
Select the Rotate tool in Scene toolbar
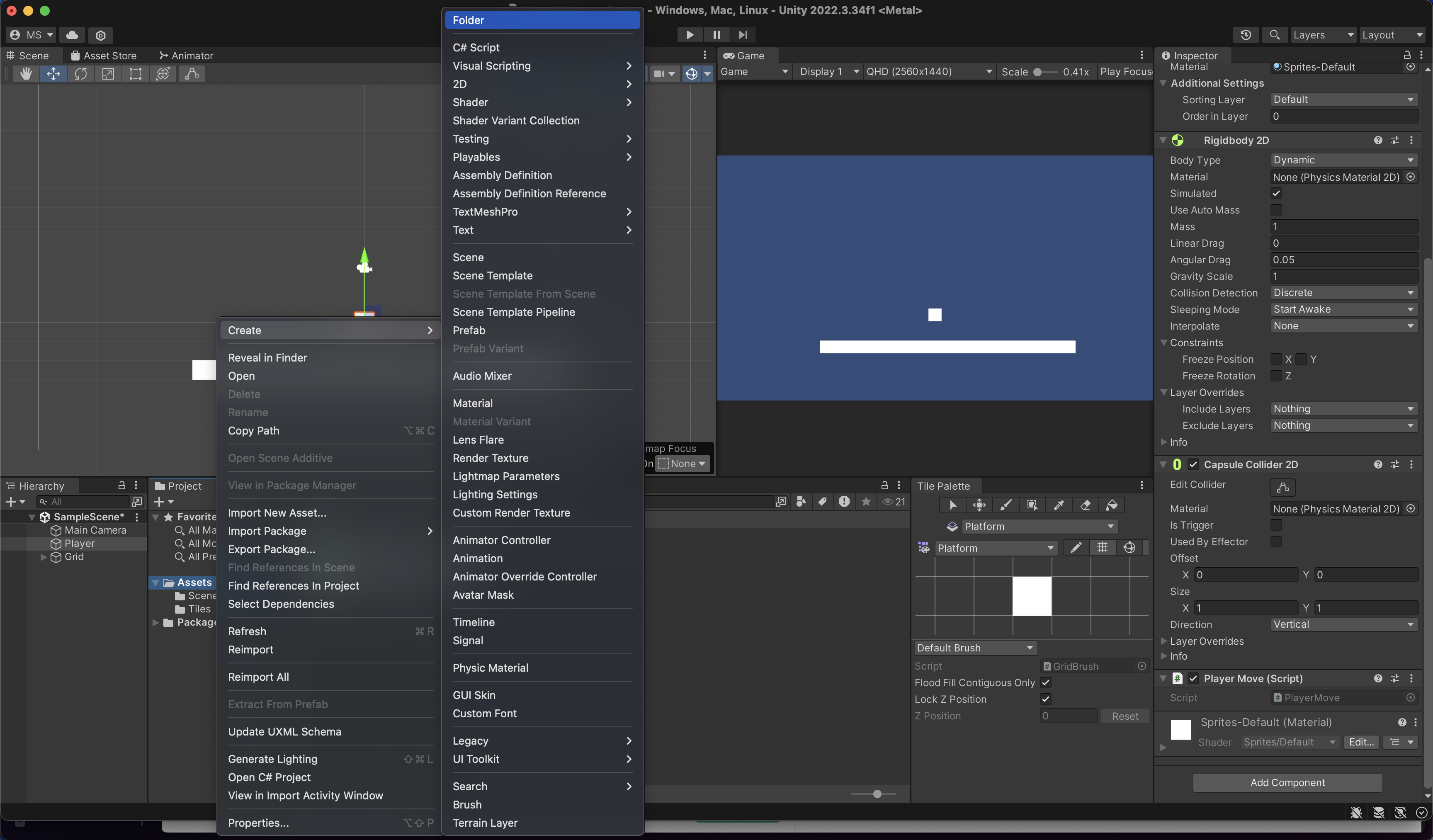(x=81, y=74)
